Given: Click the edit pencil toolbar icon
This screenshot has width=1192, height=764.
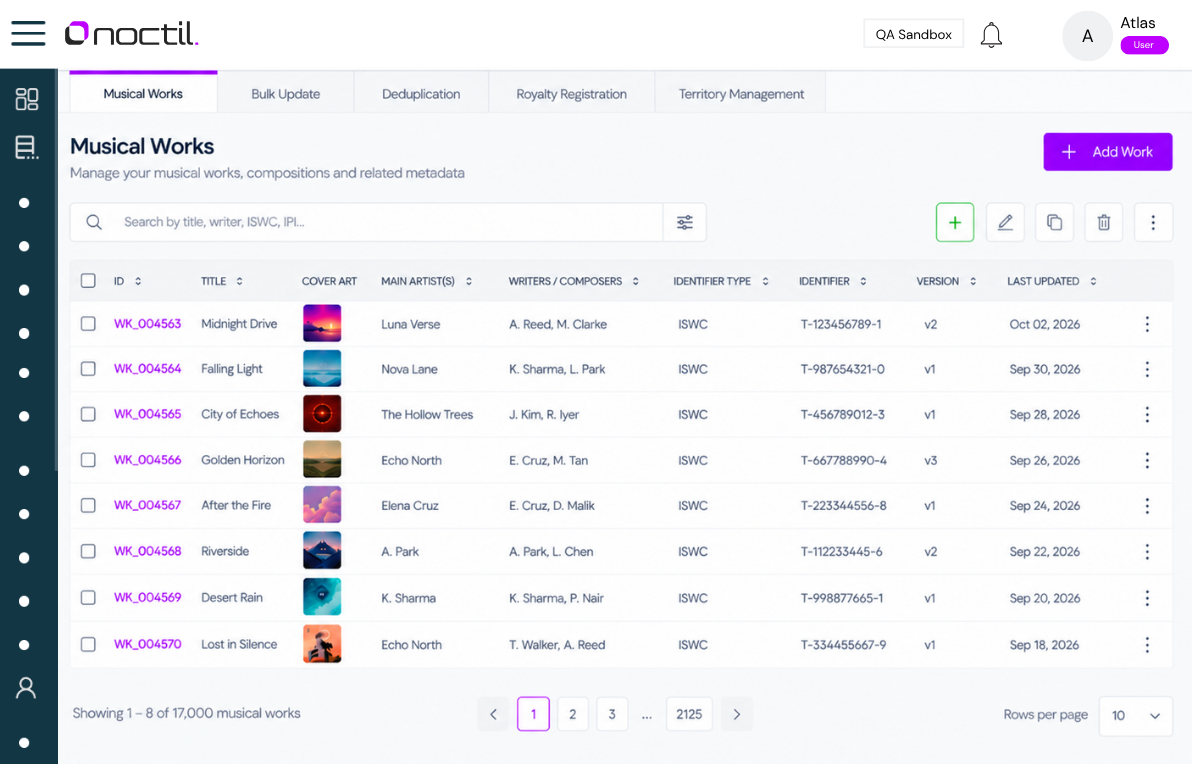Looking at the screenshot, I should [x=1005, y=222].
